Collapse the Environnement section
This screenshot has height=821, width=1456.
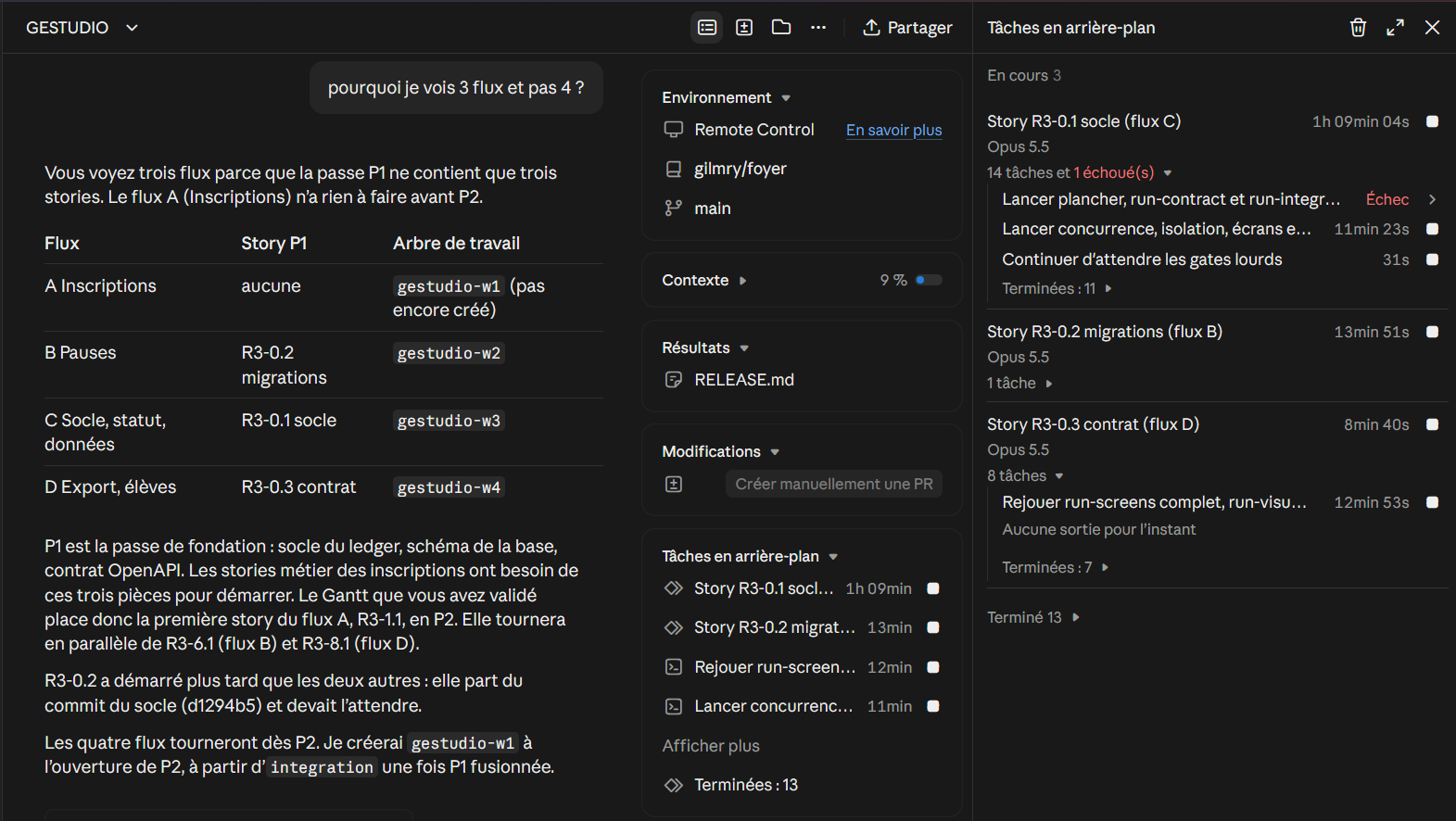[786, 98]
